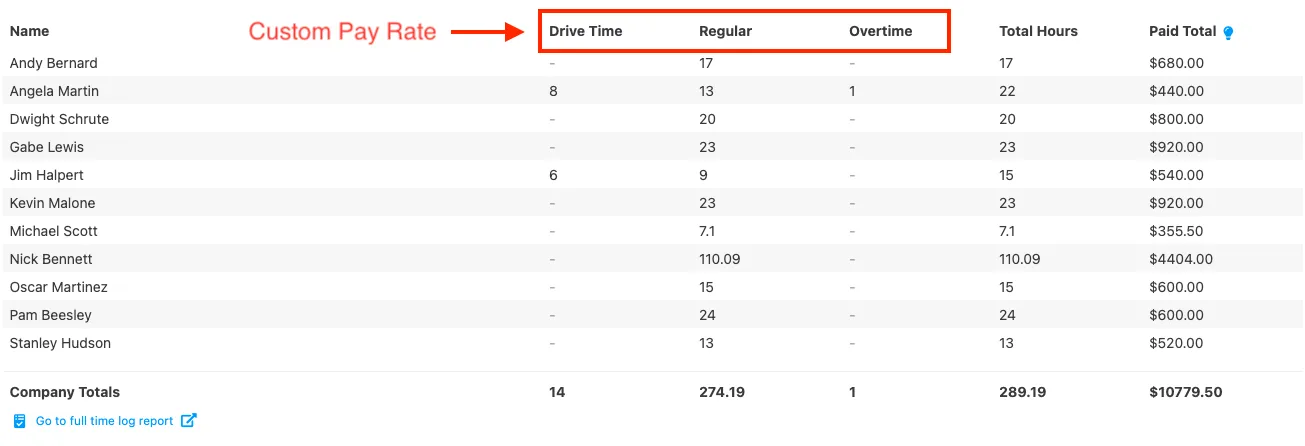The width and height of the screenshot is (1305, 446).
Task: Select Stanley Hudson's name
Action: tap(60, 343)
